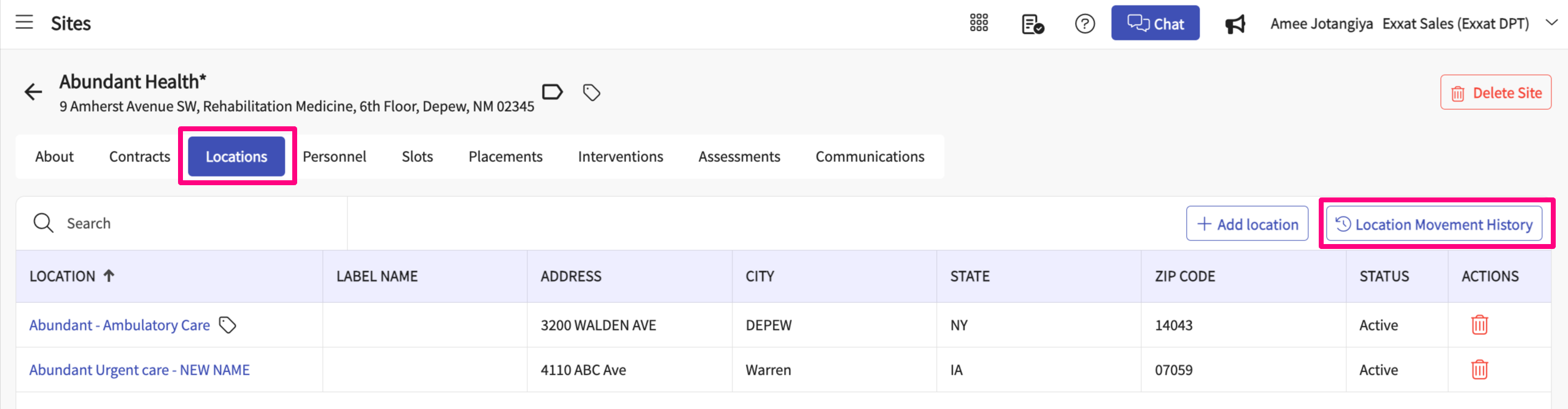Go back using the left arrow
This screenshot has height=409, width=1568.
point(33,93)
